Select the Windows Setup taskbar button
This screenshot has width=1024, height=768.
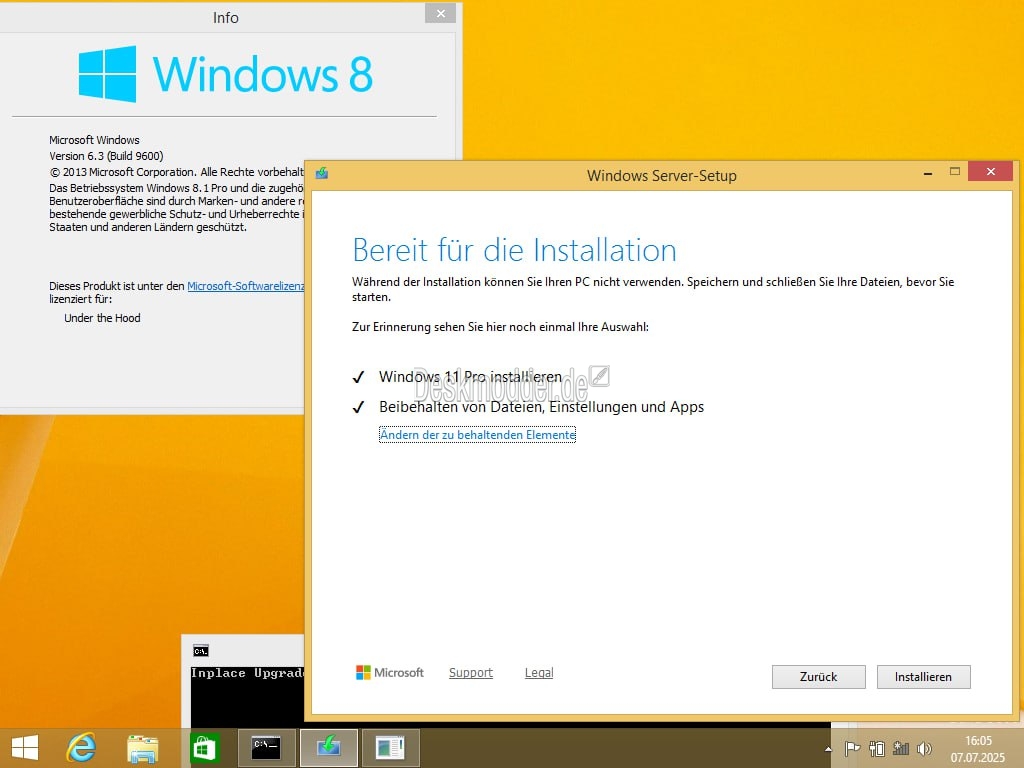click(328, 748)
